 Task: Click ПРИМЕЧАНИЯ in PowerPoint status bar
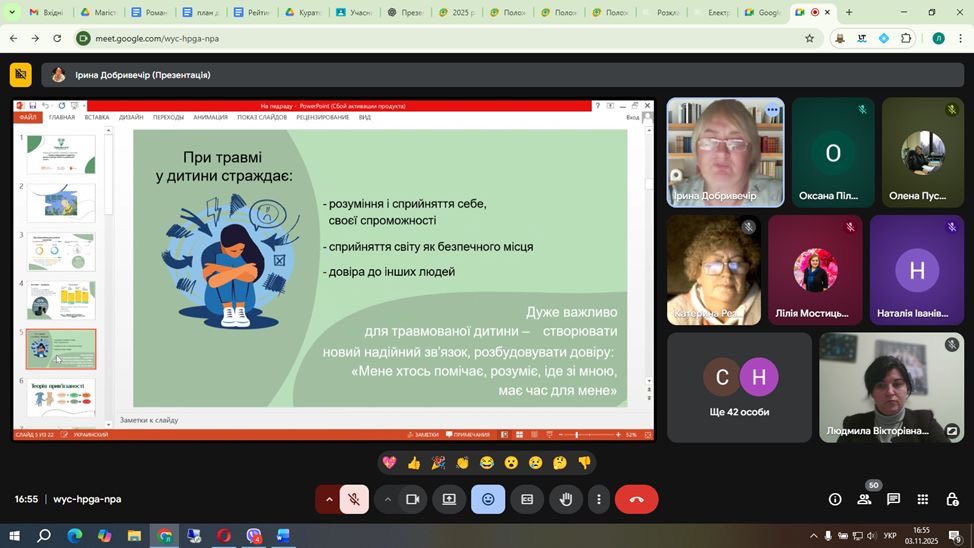[x=468, y=435]
